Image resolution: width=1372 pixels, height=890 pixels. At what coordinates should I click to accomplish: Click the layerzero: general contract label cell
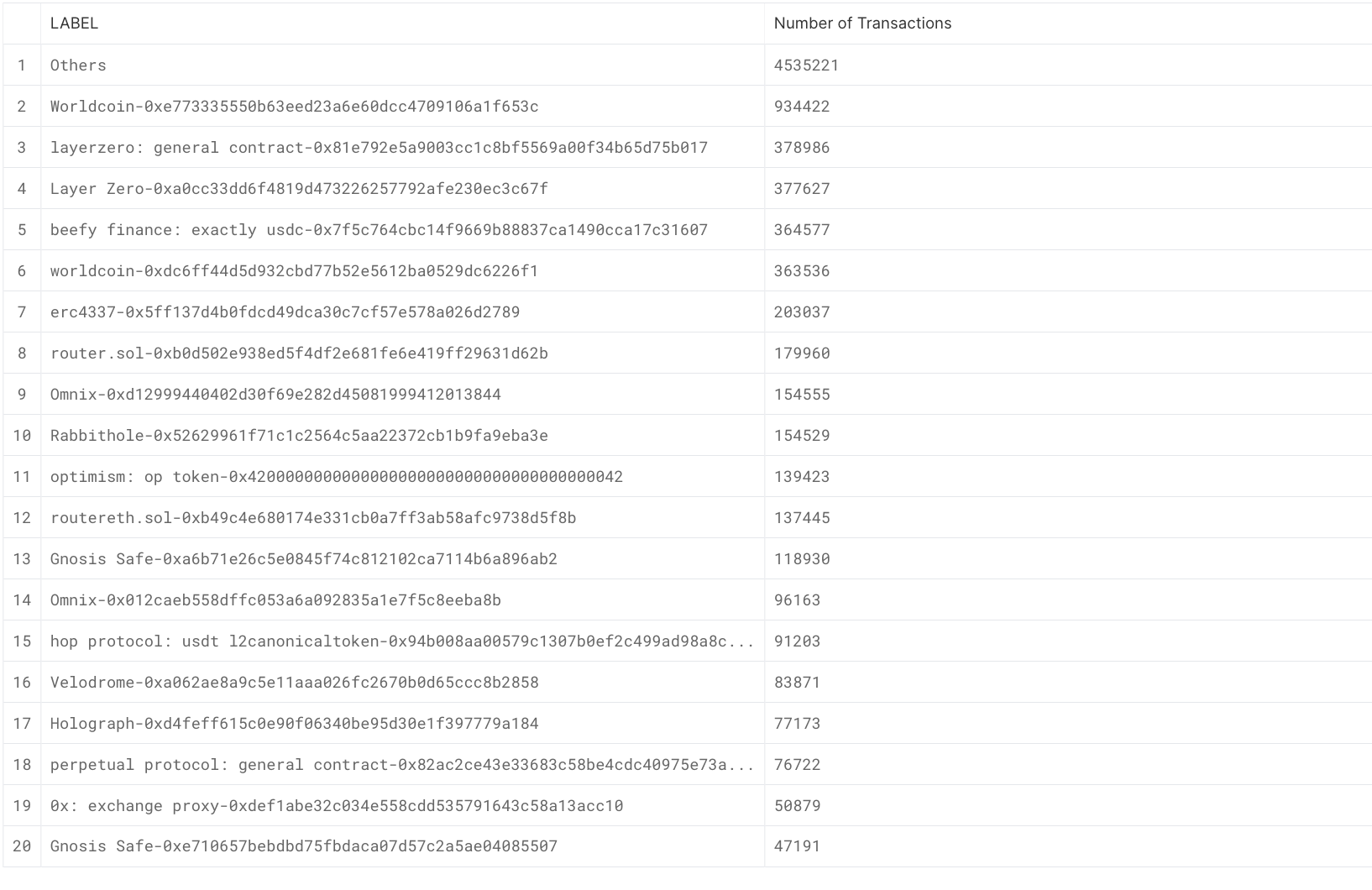pyautogui.click(x=379, y=148)
